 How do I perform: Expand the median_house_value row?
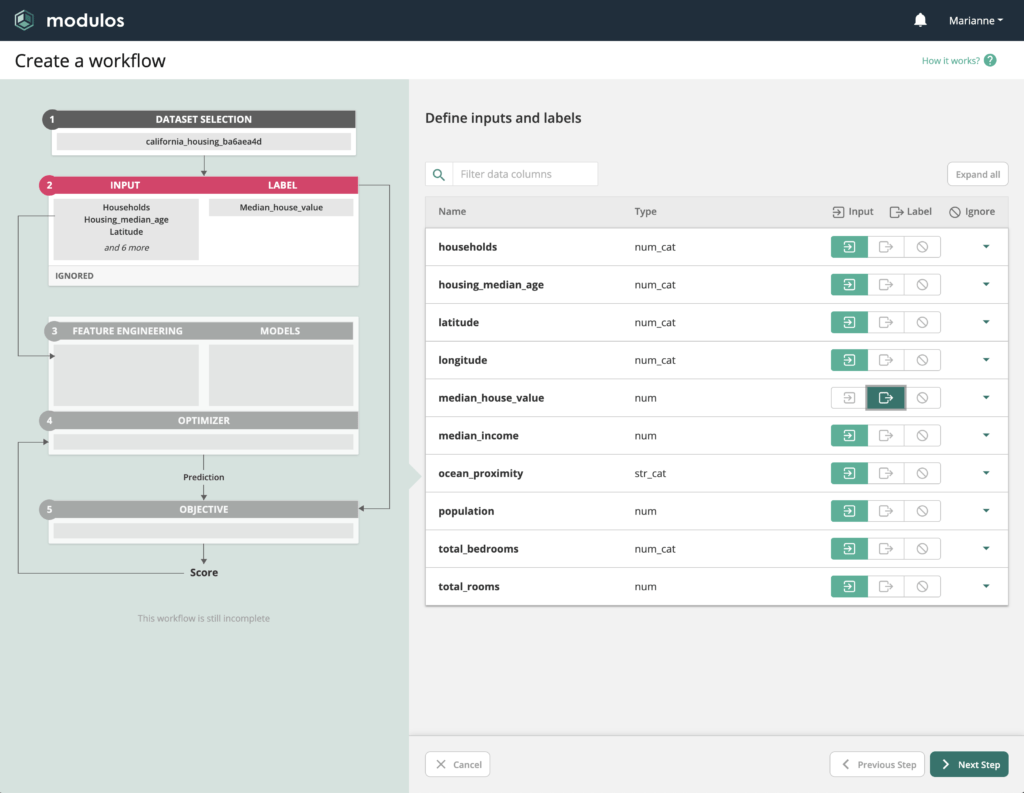pyautogui.click(x=986, y=398)
